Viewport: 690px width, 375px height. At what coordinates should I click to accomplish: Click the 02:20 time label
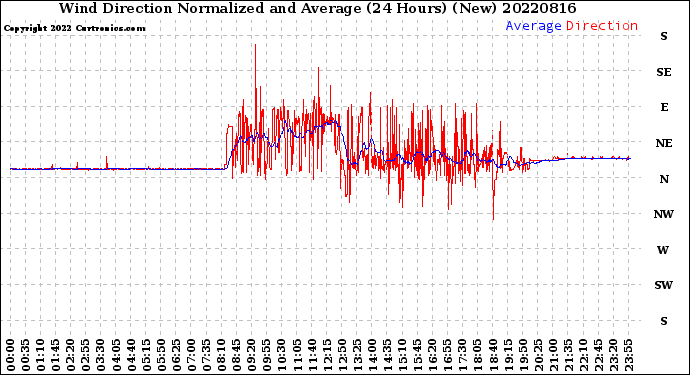click(71, 355)
